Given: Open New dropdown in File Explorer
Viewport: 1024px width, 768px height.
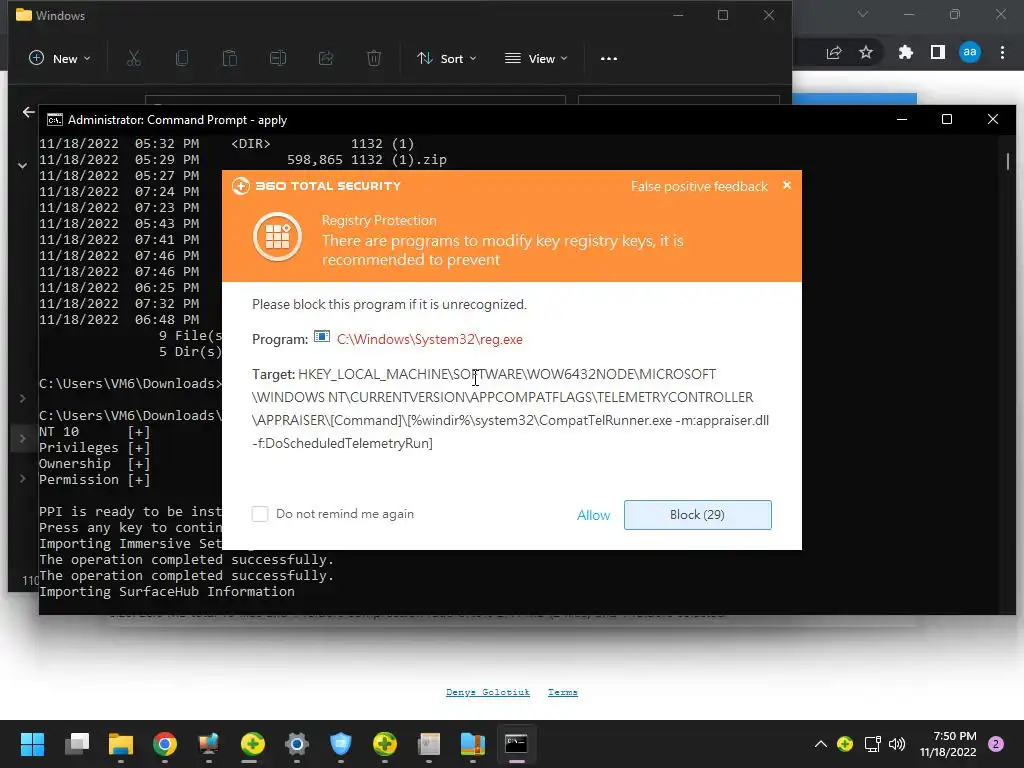Looking at the screenshot, I should (x=59, y=58).
